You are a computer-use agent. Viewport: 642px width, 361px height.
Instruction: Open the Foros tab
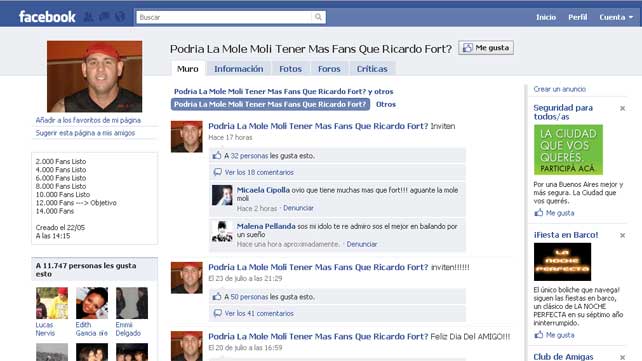coord(329,69)
